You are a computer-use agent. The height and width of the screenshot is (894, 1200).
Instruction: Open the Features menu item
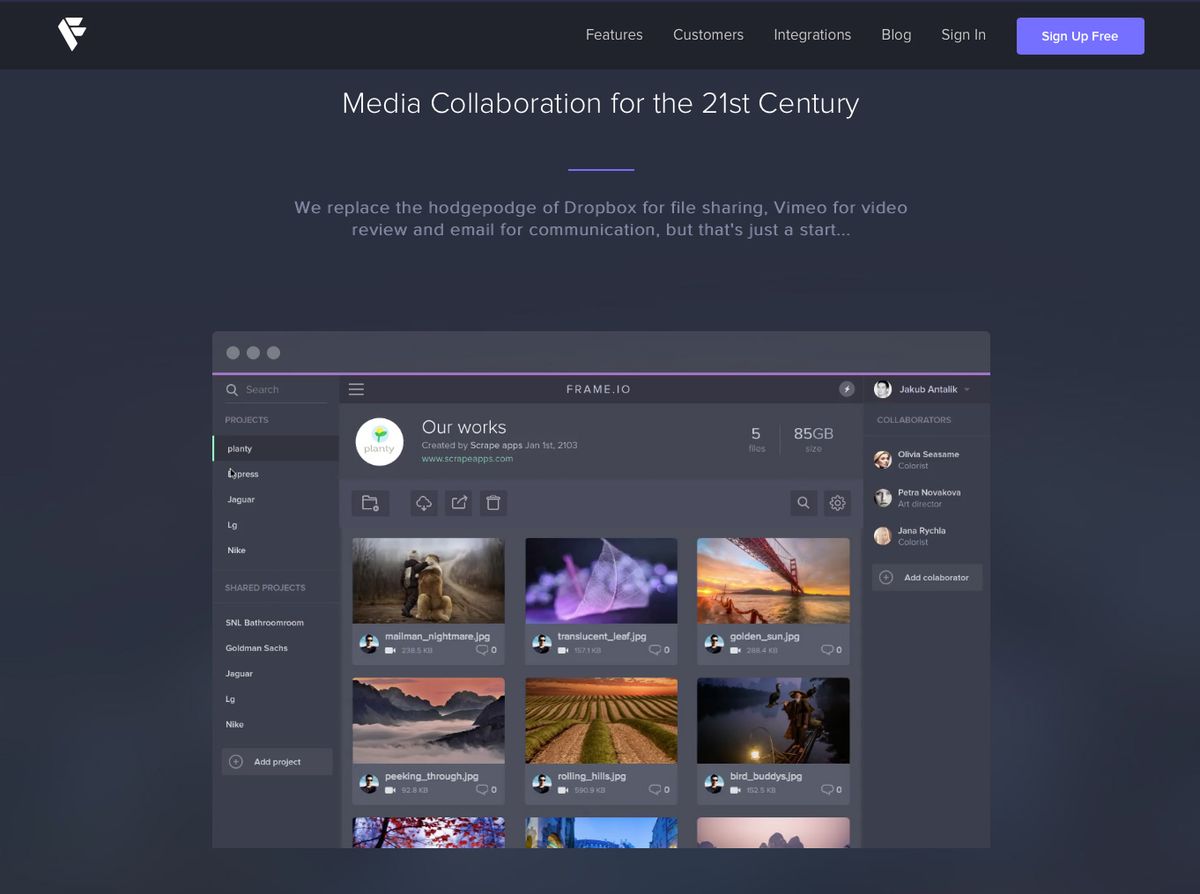(614, 34)
